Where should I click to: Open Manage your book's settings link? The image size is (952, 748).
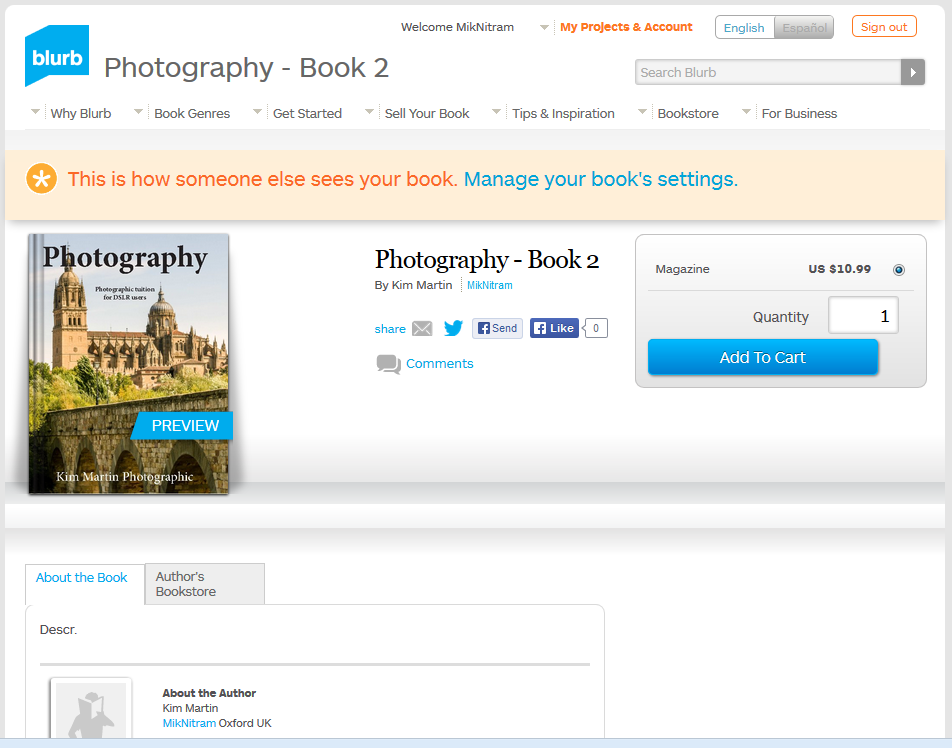(x=600, y=179)
